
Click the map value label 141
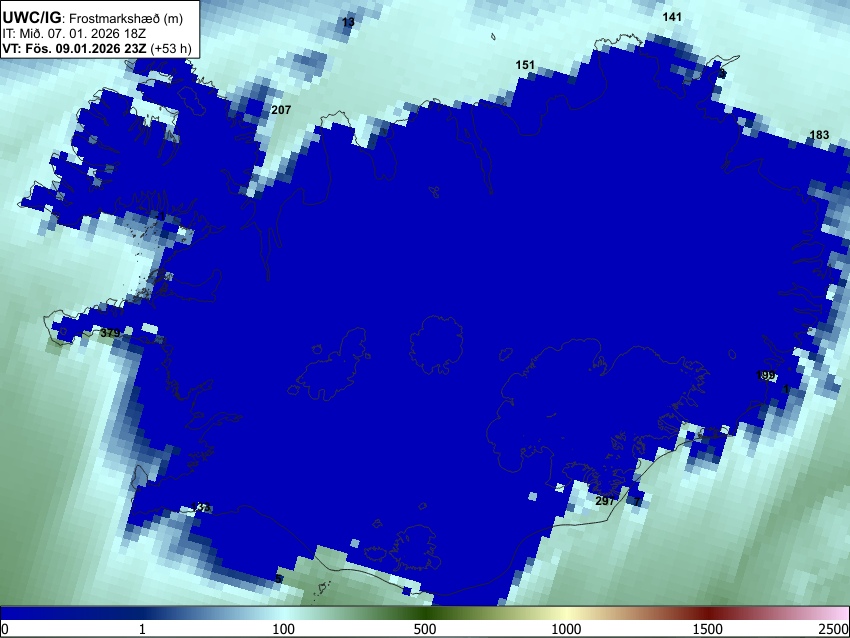pos(672,17)
